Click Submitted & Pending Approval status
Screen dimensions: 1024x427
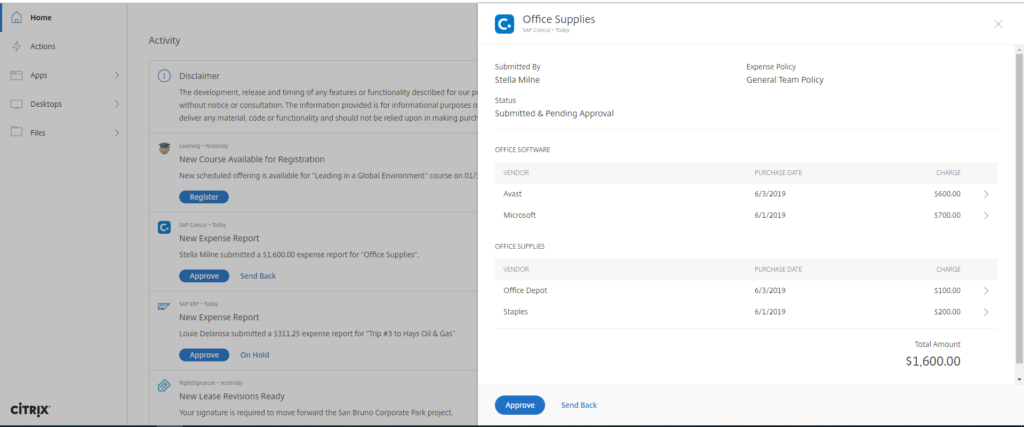554,113
